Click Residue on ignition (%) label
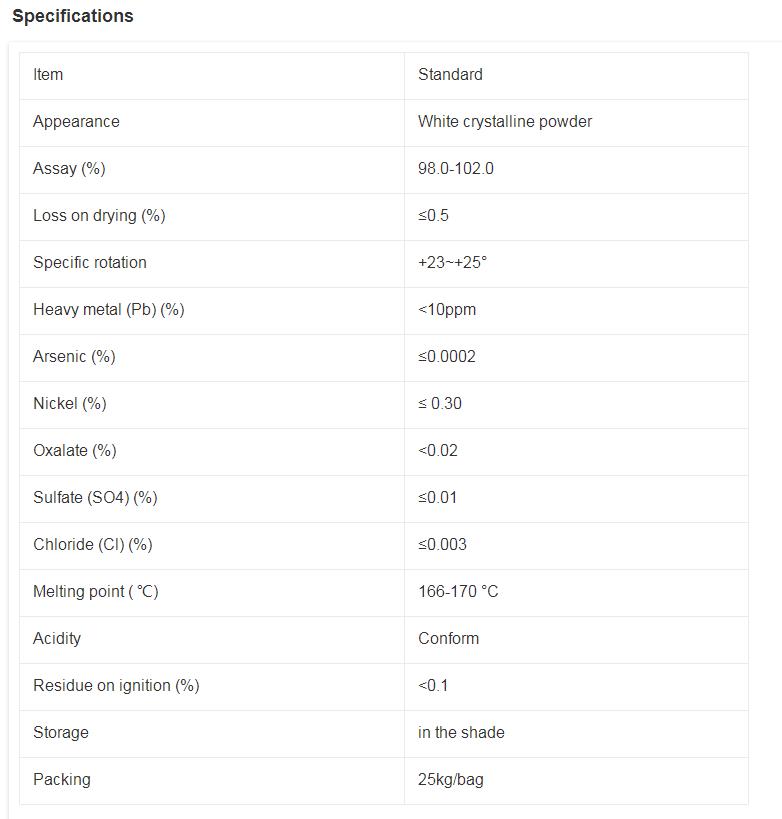Screen dimensions: 782x819 [116, 685]
